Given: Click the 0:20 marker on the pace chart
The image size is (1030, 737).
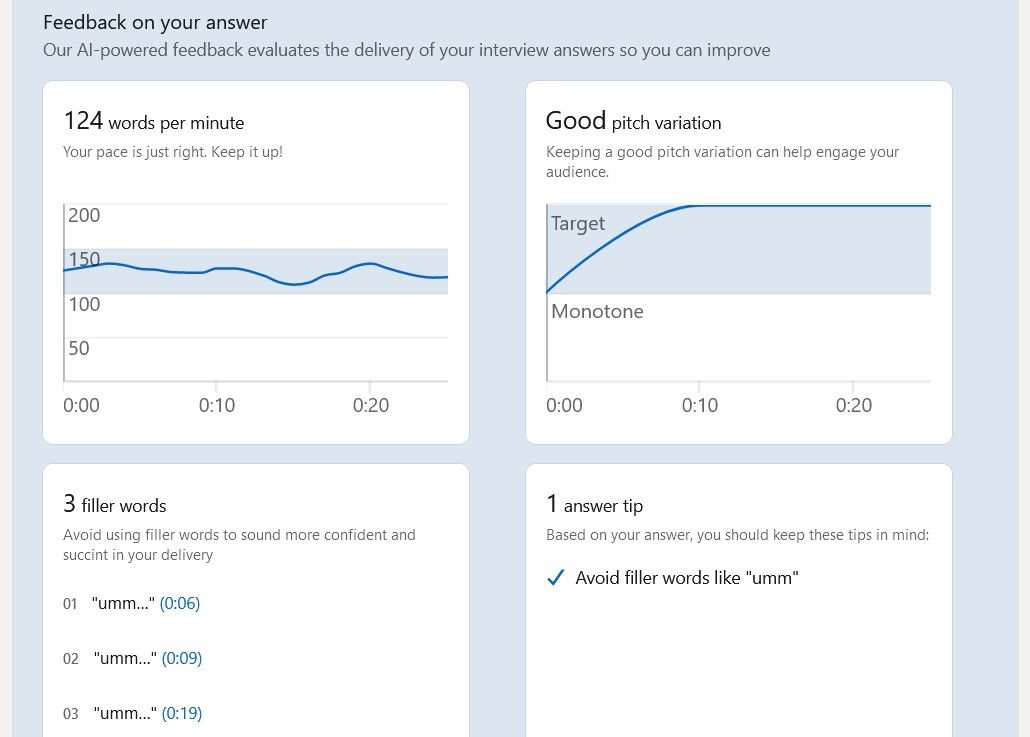Looking at the screenshot, I should coord(370,405).
